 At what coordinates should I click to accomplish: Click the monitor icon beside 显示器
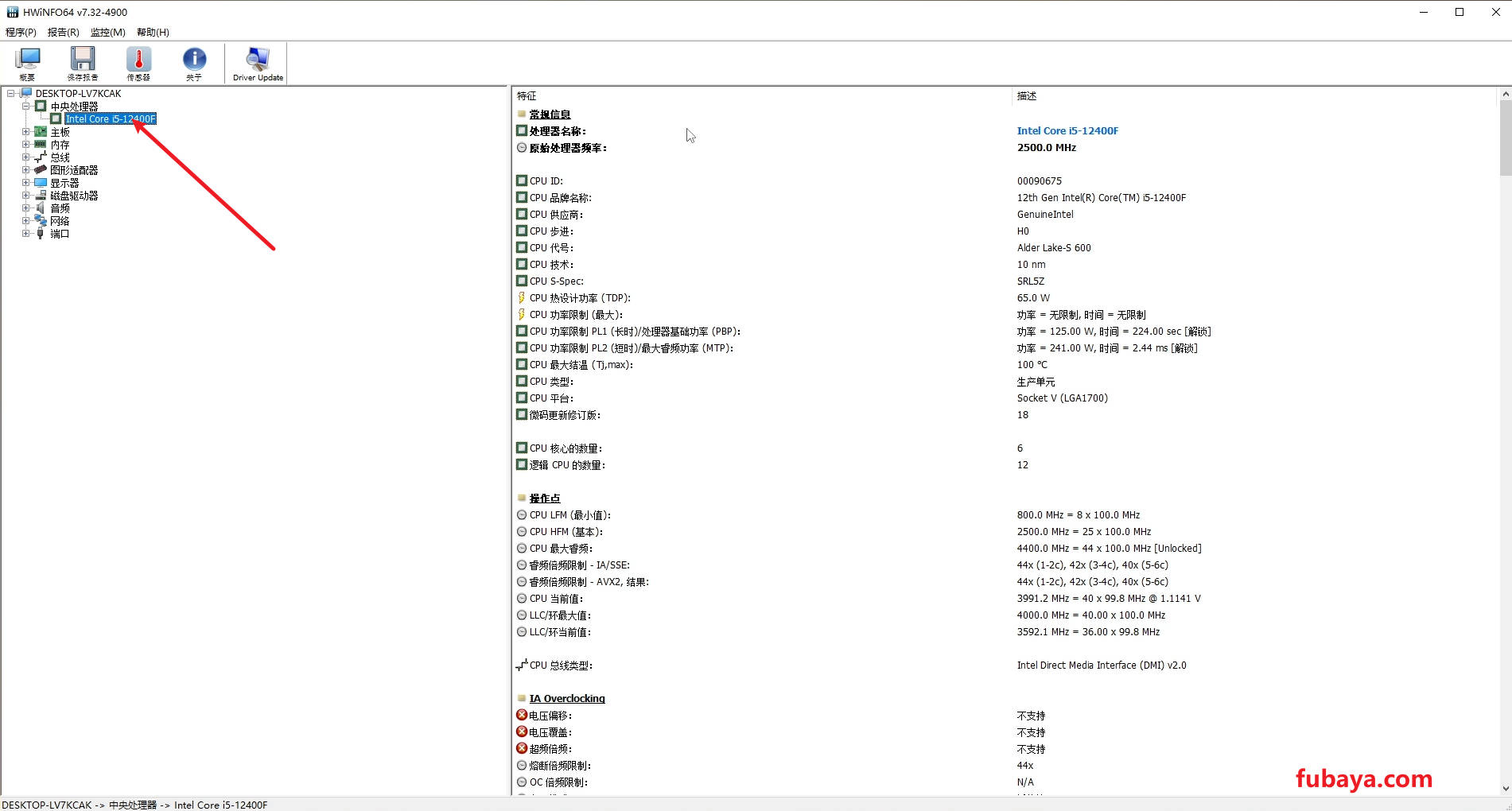click(x=41, y=183)
